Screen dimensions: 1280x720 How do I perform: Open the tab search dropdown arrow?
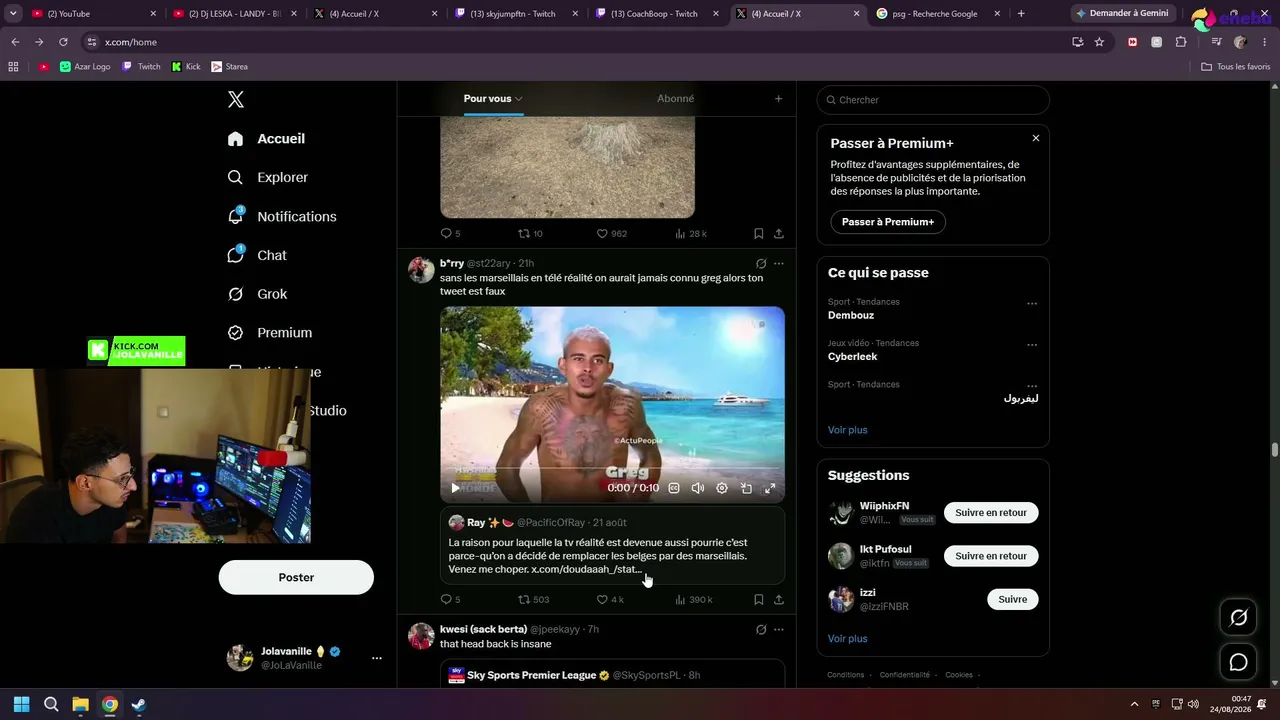click(x=13, y=13)
